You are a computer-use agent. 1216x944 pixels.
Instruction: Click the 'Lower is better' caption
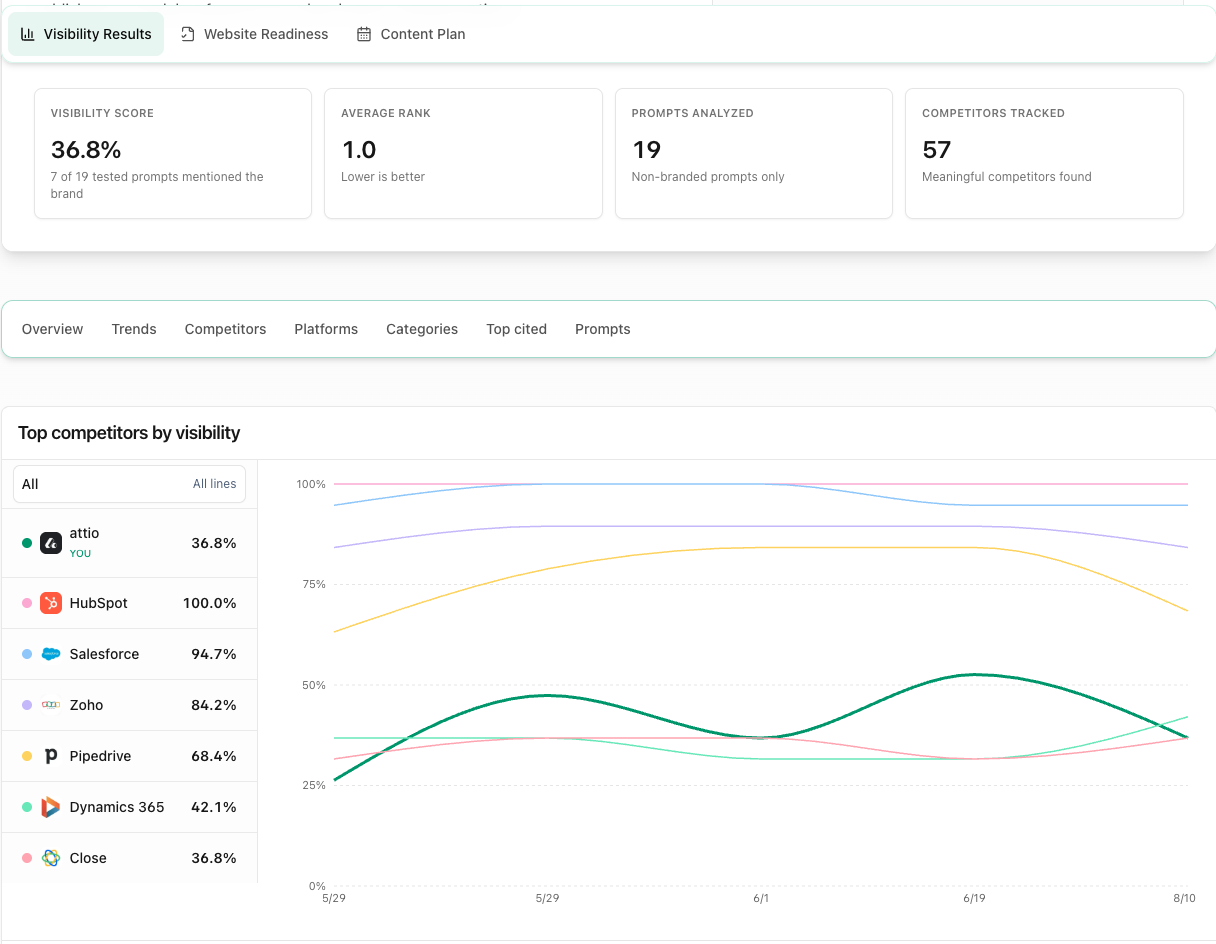click(x=383, y=177)
